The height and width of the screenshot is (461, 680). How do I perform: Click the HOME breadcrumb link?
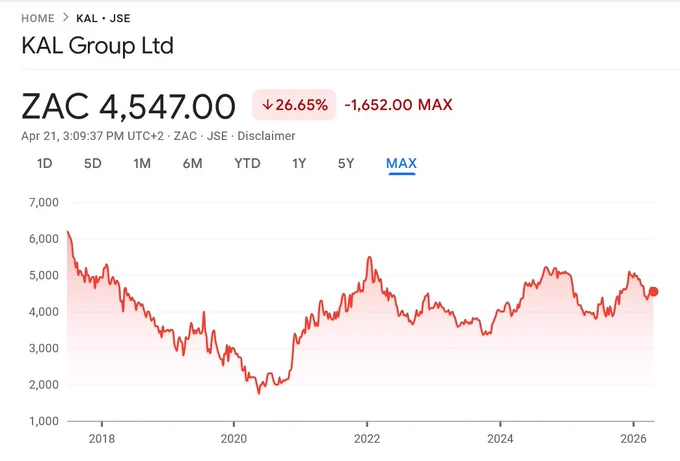pyautogui.click(x=38, y=18)
